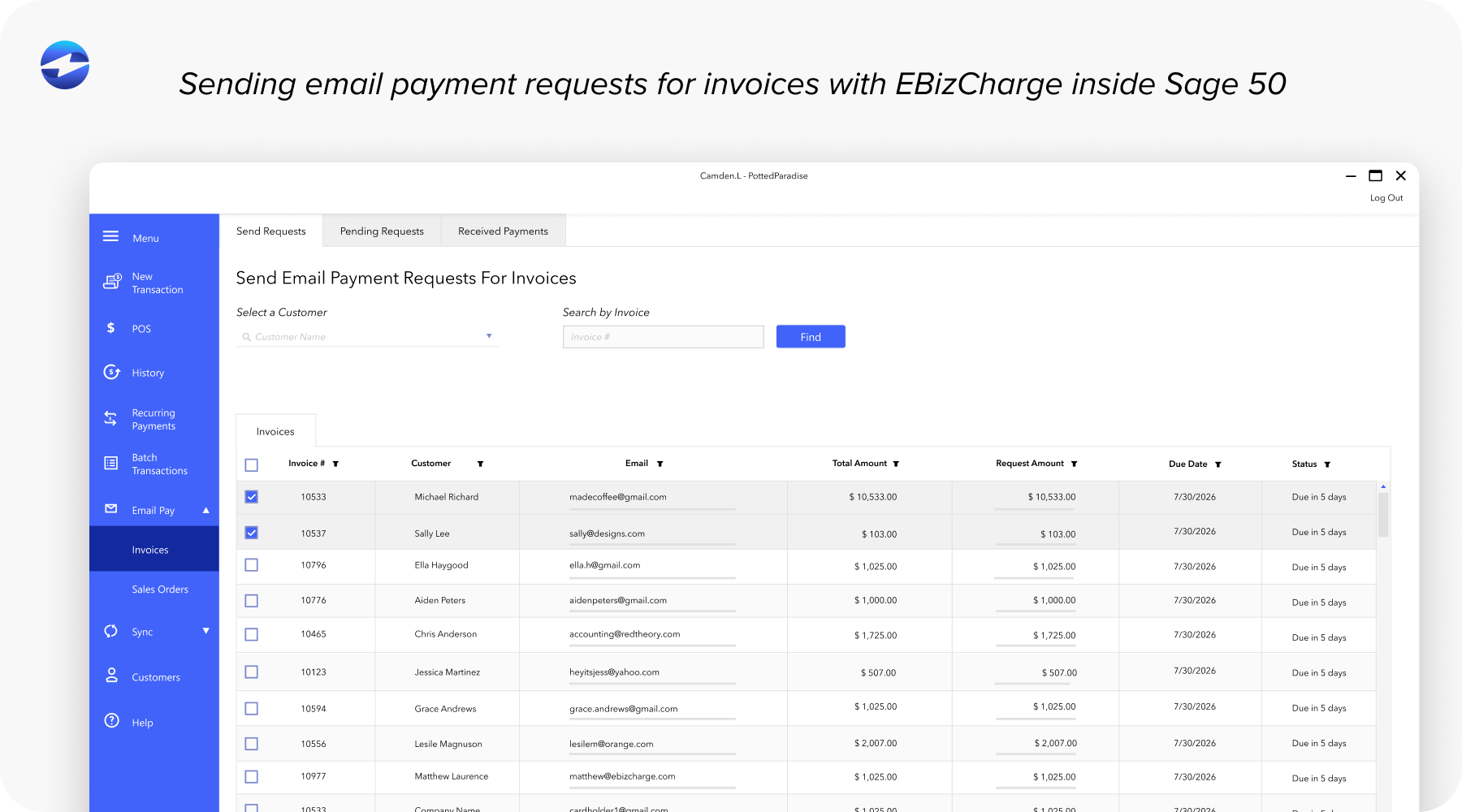Screen dimensions: 1462x812
Task: Click the table vertical scrollbar thumb
Action: 1383,515
